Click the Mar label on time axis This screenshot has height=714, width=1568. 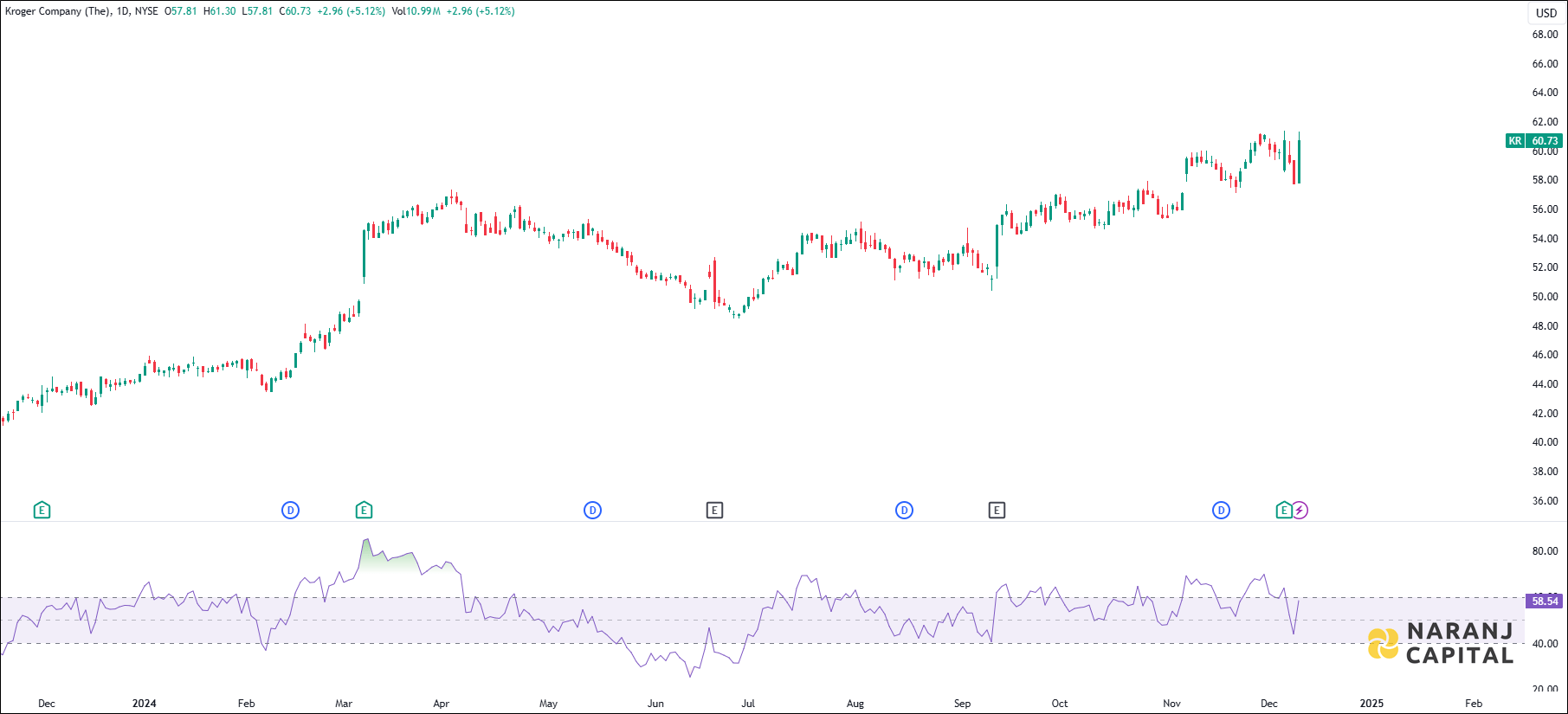tap(344, 704)
